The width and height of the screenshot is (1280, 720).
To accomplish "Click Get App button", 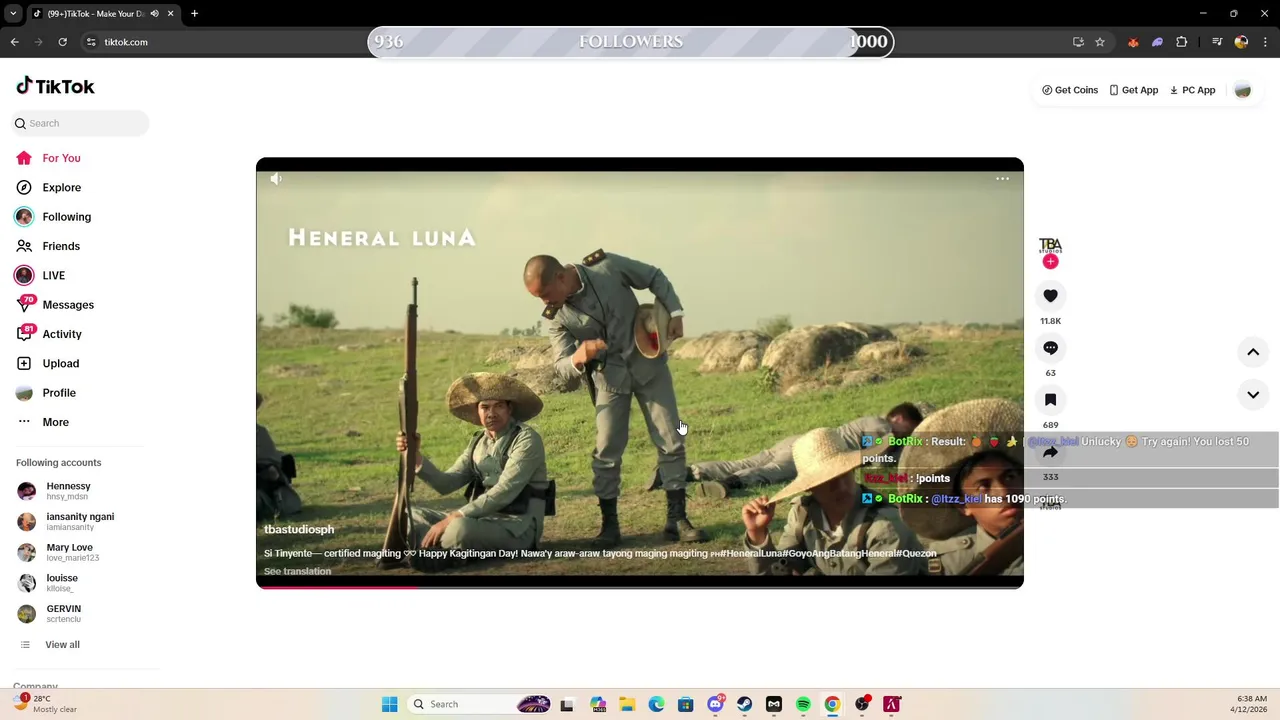I will tap(1133, 90).
